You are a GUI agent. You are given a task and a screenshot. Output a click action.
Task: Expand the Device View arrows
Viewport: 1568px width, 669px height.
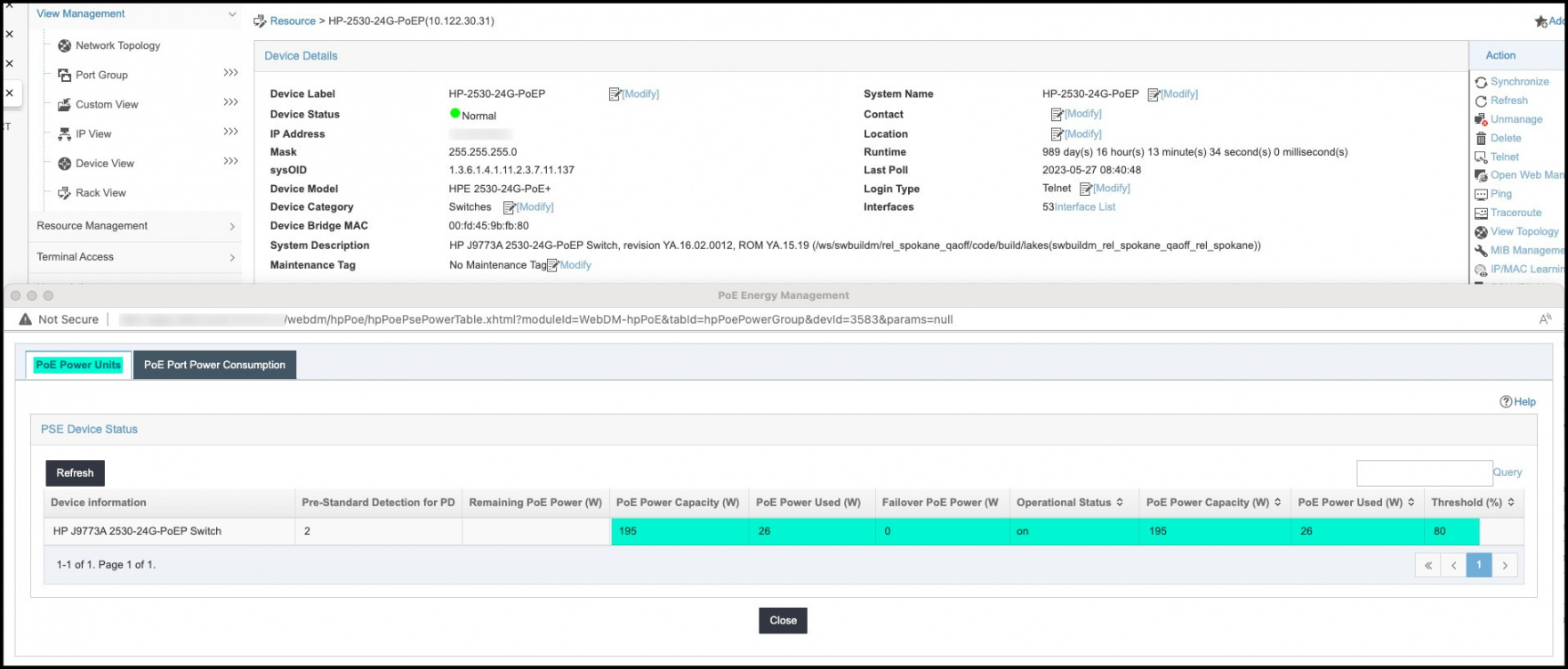coord(231,161)
